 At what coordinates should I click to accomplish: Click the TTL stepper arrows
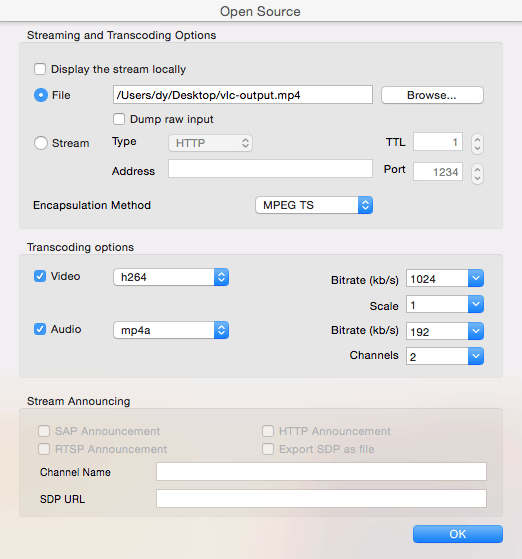tap(477, 144)
